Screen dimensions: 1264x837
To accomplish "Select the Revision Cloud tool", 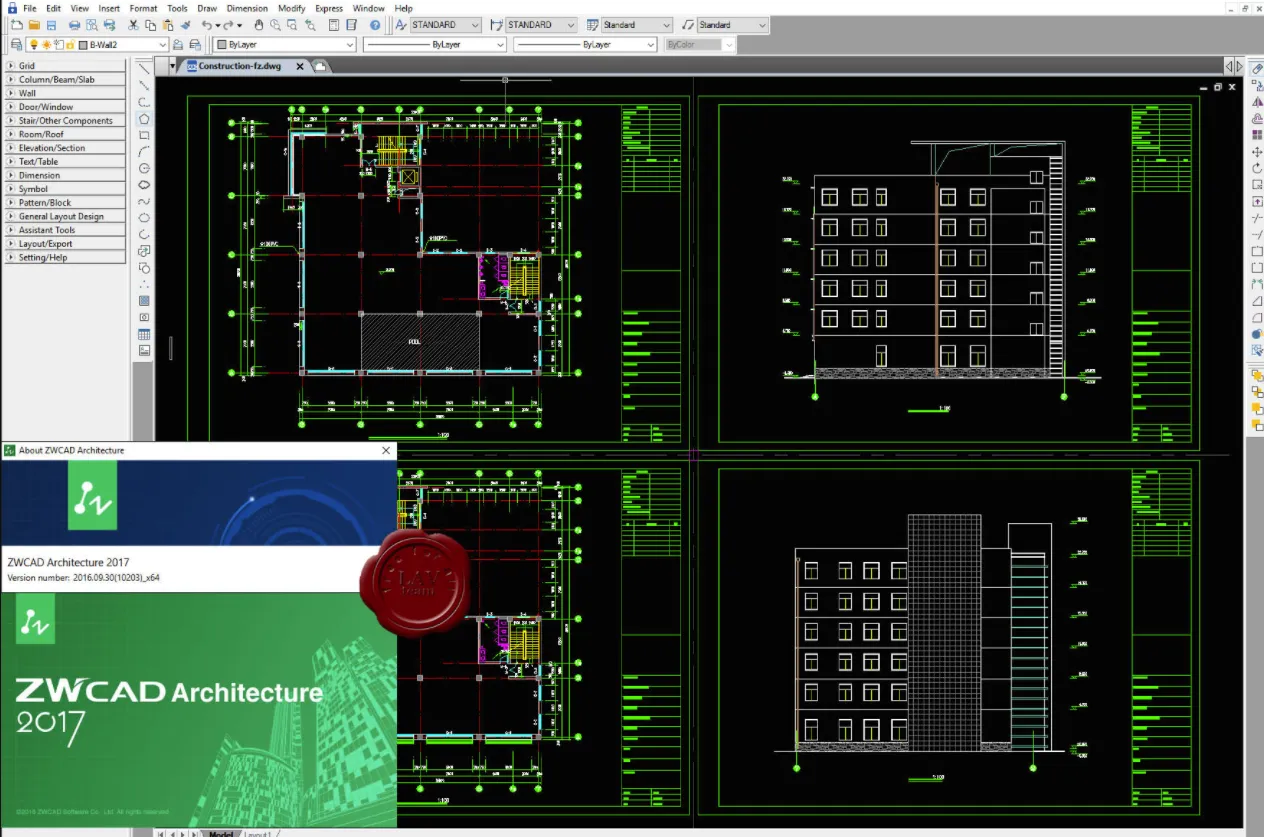I will coord(144,185).
